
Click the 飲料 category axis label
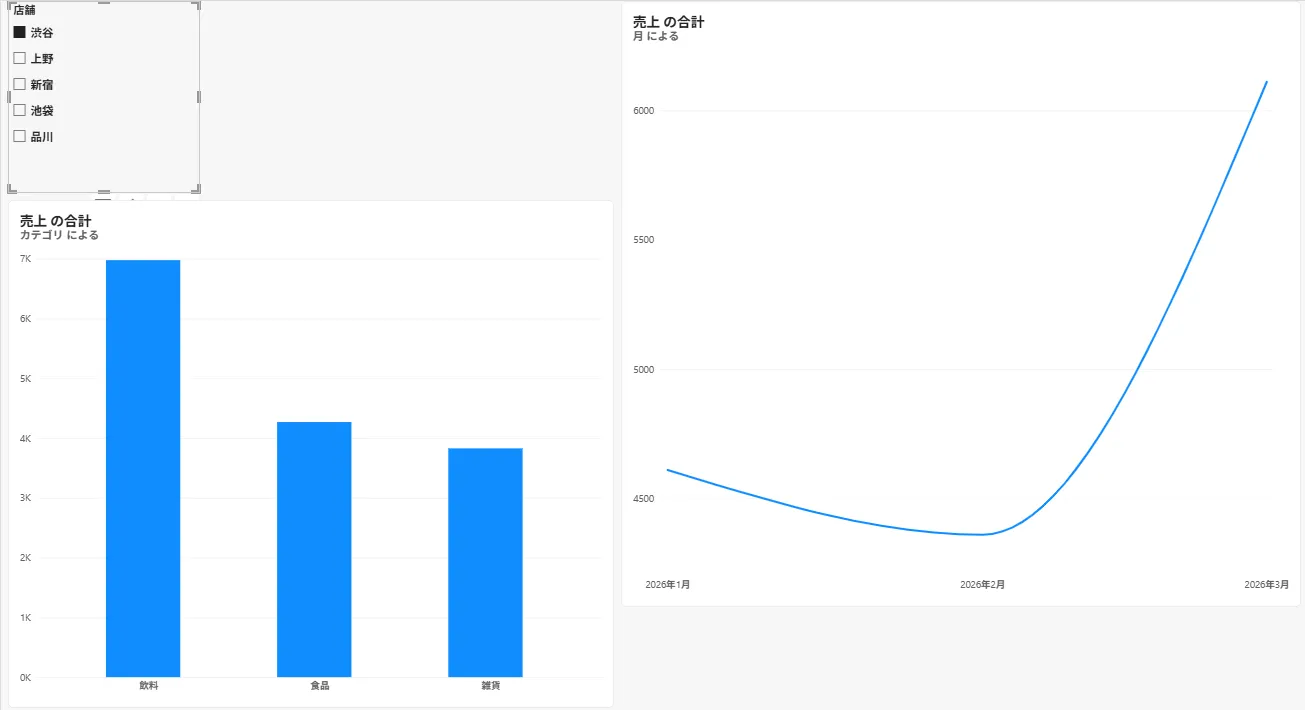pyautogui.click(x=149, y=686)
